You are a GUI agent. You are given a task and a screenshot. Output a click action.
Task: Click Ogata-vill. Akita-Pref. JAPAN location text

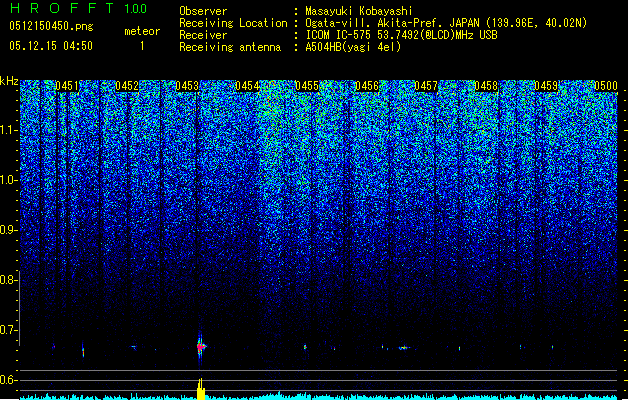pos(446,23)
